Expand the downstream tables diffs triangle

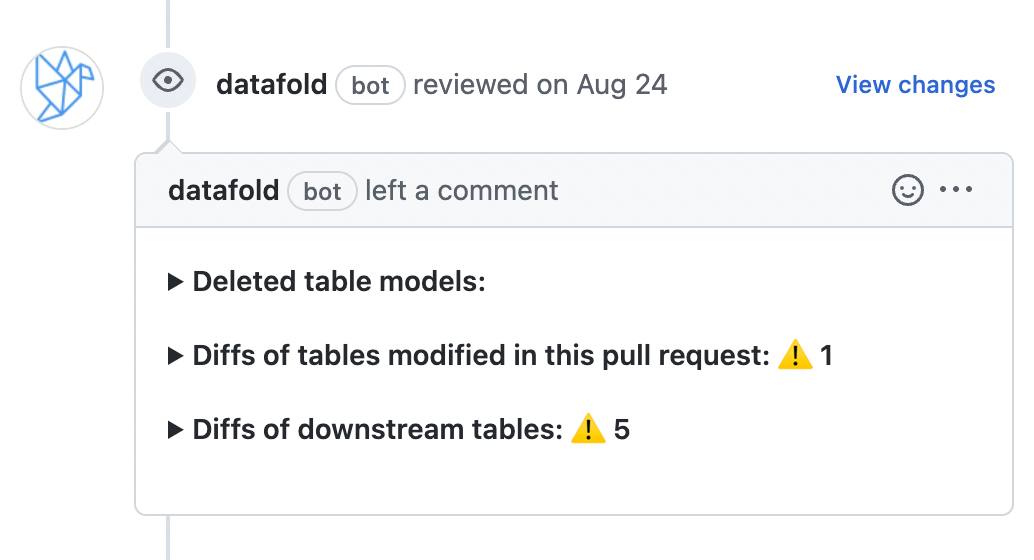point(175,430)
